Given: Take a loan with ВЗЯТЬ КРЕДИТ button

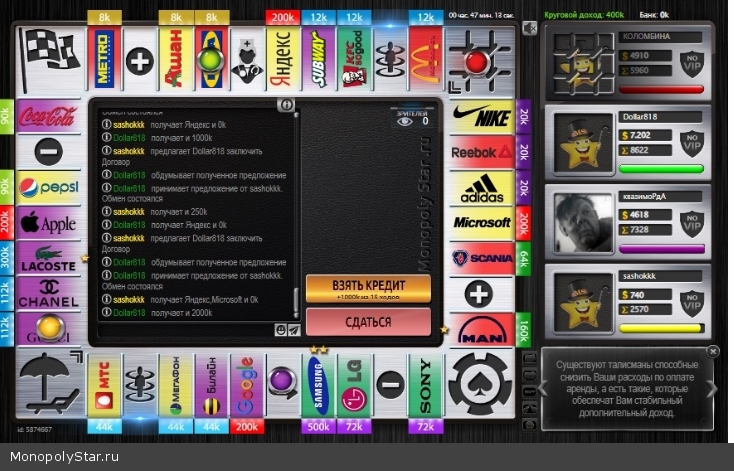Looking at the screenshot, I should (x=368, y=288).
